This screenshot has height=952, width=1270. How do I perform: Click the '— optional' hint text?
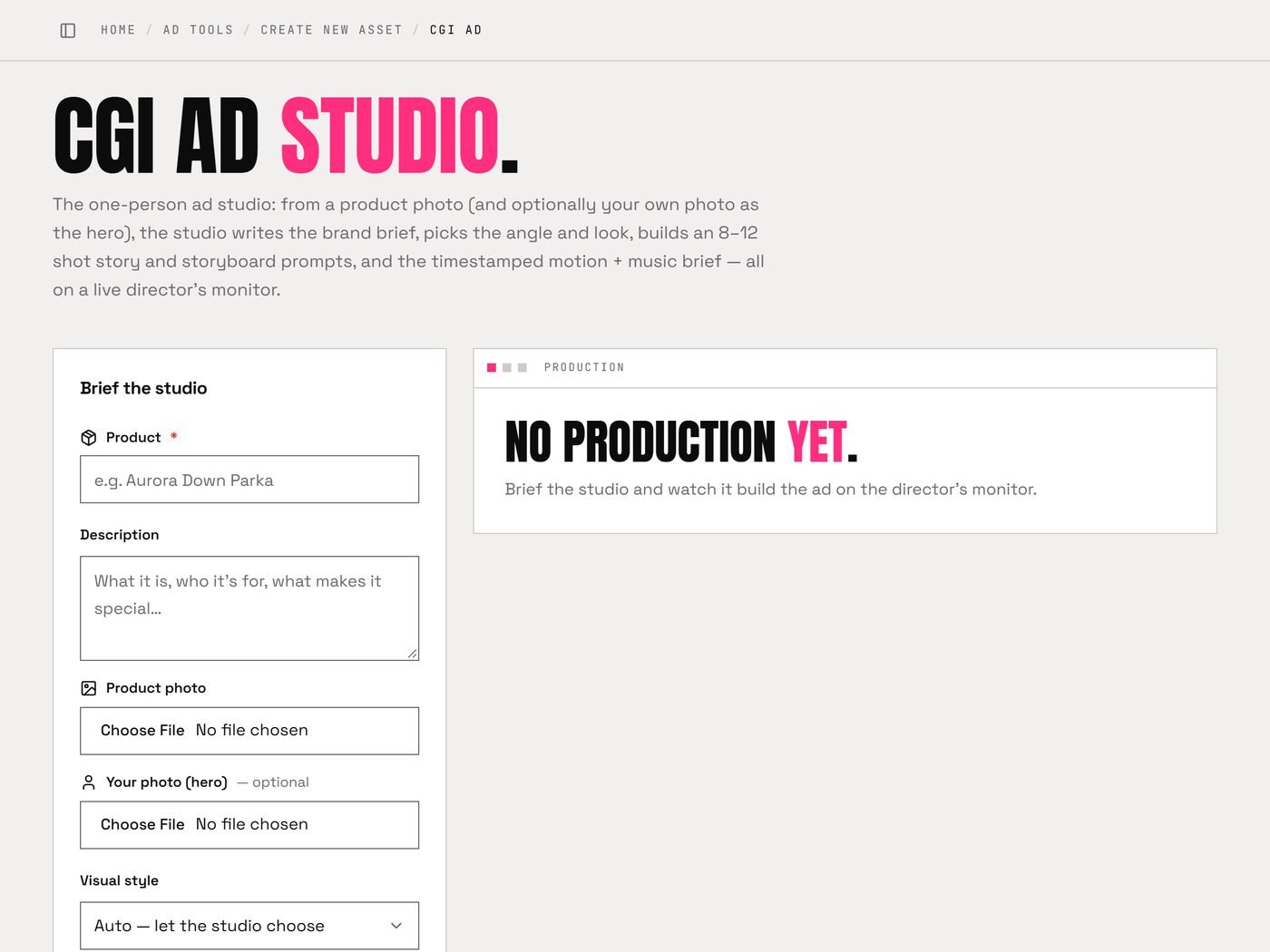273,782
